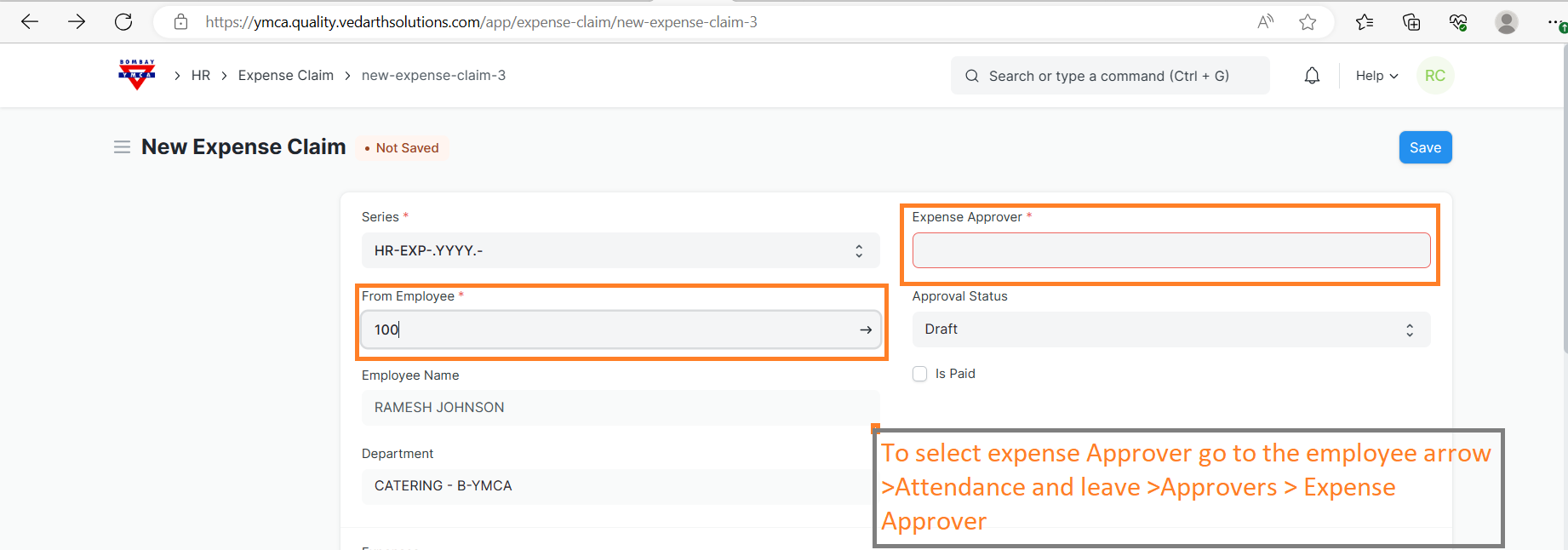Open the Help dropdown menu
Screen dimensions: 1568x550
1376,76
